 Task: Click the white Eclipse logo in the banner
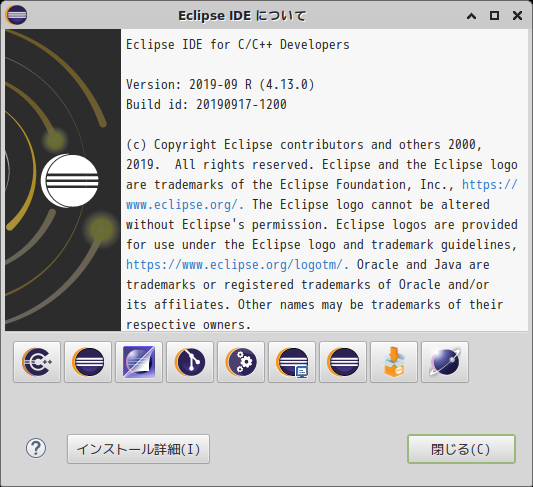pos(70,181)
